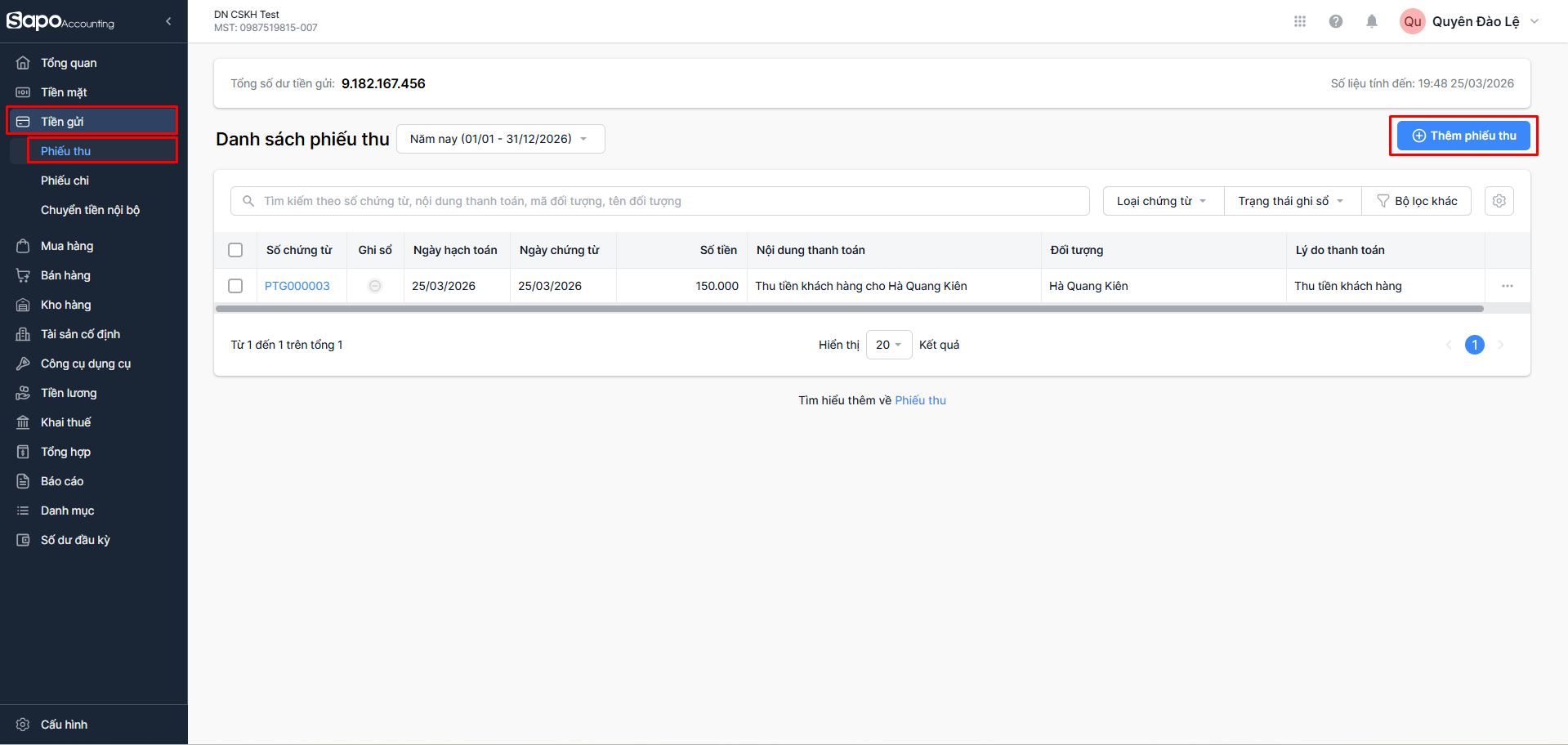1568x745 pixels.
Task: Click the help question mark icon
Action: pyautogui.click(x=1335, y=21)
